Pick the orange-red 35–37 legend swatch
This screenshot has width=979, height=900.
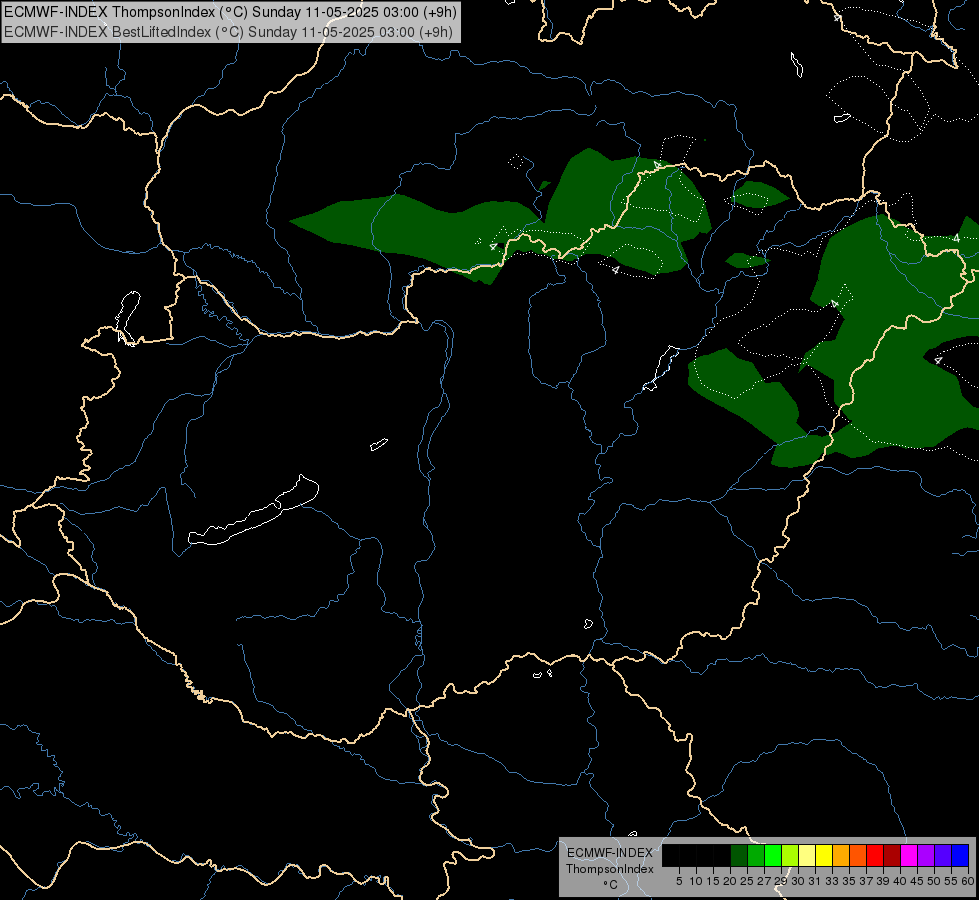pos(858,856)
